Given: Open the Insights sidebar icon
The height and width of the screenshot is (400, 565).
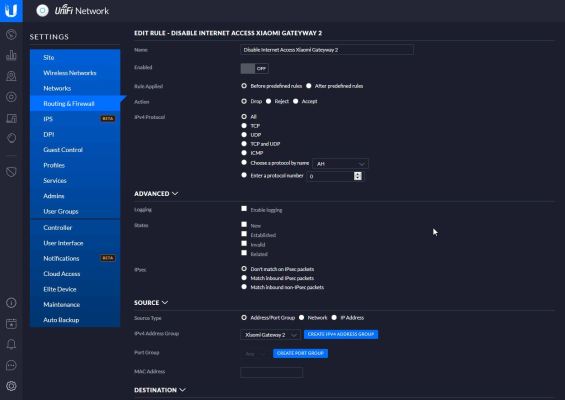Looking at the screenshot, I should [x=11, y=138].
